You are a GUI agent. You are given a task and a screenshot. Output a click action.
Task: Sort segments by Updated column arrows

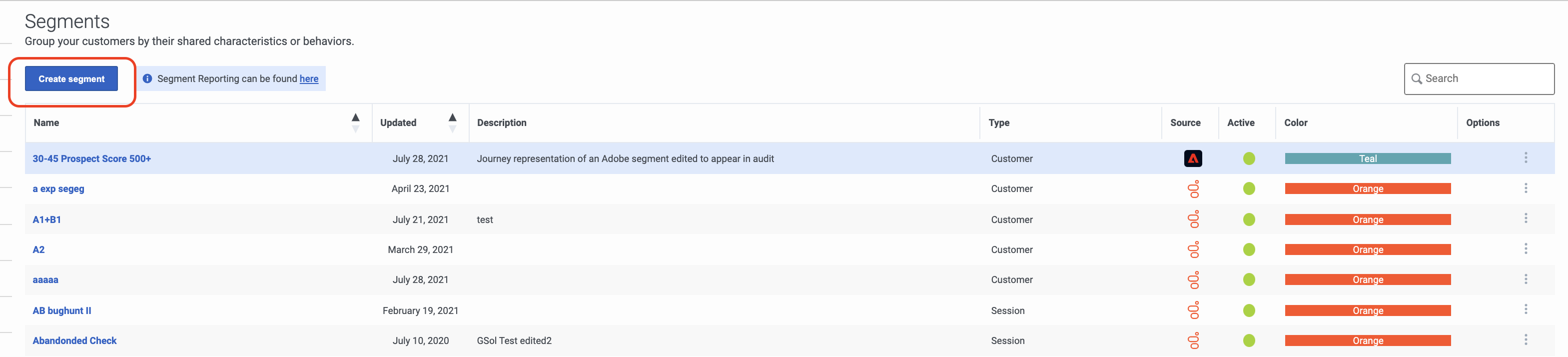point(452,122)
